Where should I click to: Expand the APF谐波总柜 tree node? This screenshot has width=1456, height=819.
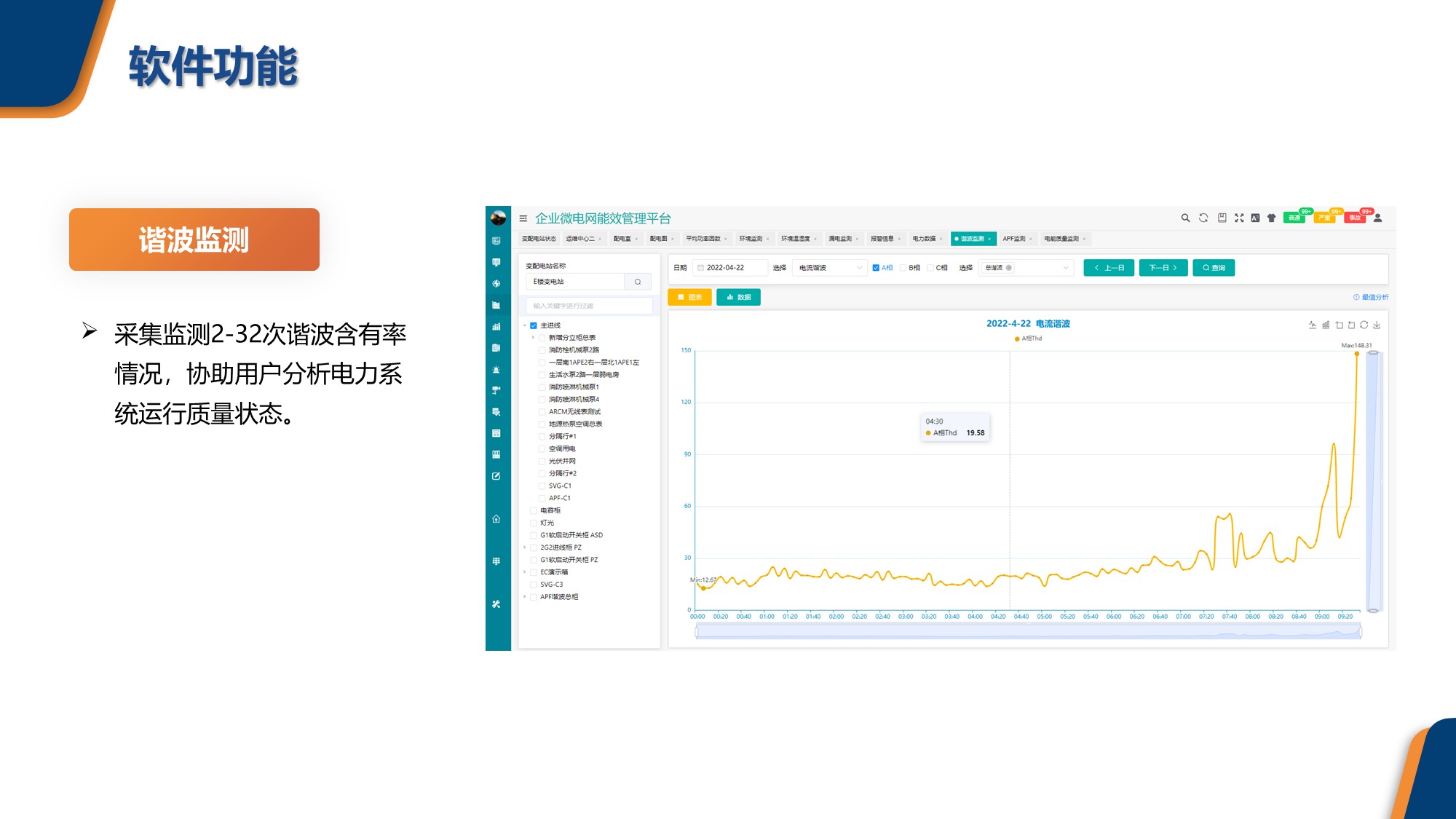coord(525,597)
